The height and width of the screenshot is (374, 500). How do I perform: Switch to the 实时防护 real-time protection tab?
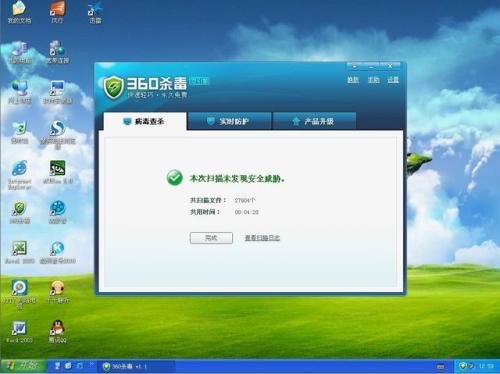230,121
